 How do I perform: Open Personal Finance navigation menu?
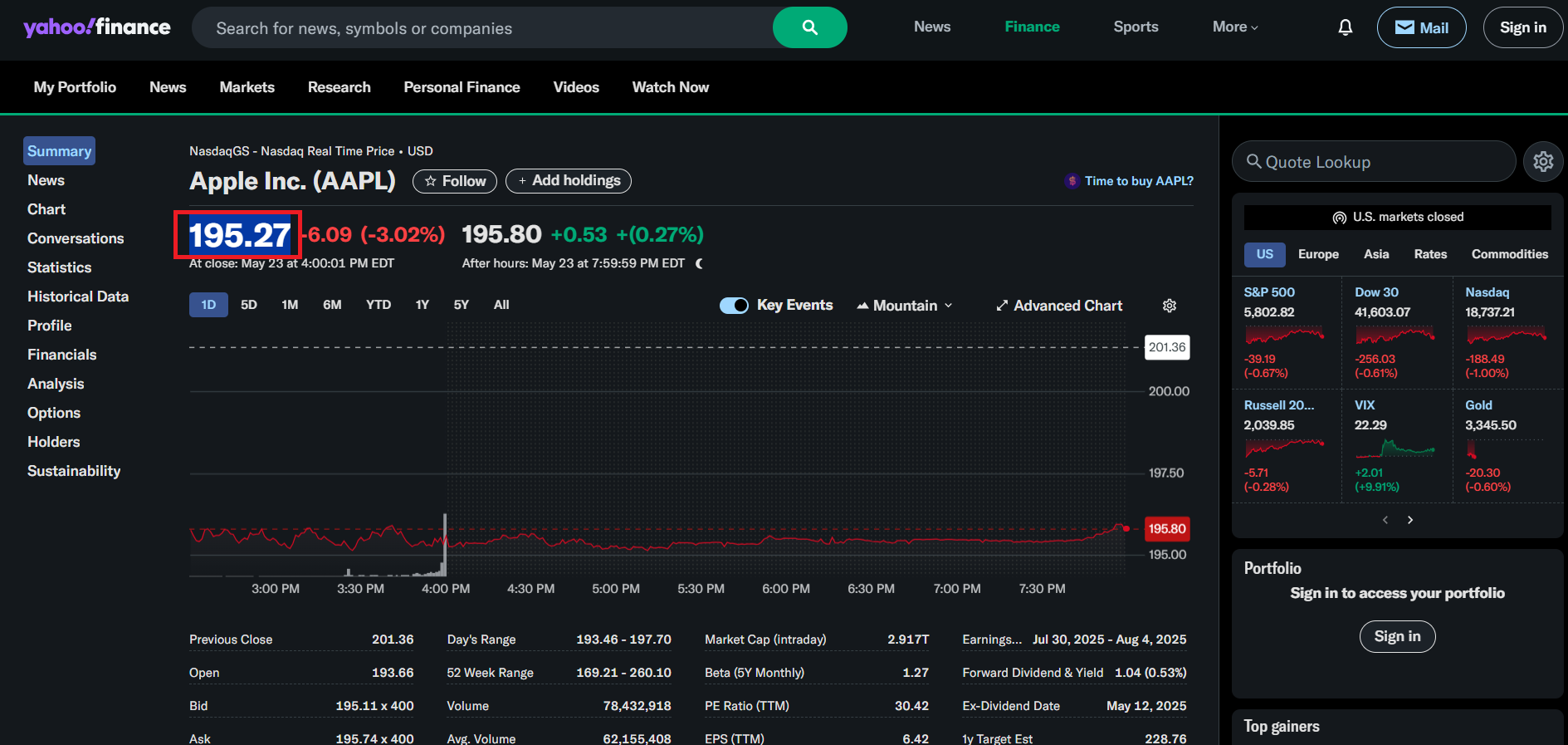[x=462, y=87]
